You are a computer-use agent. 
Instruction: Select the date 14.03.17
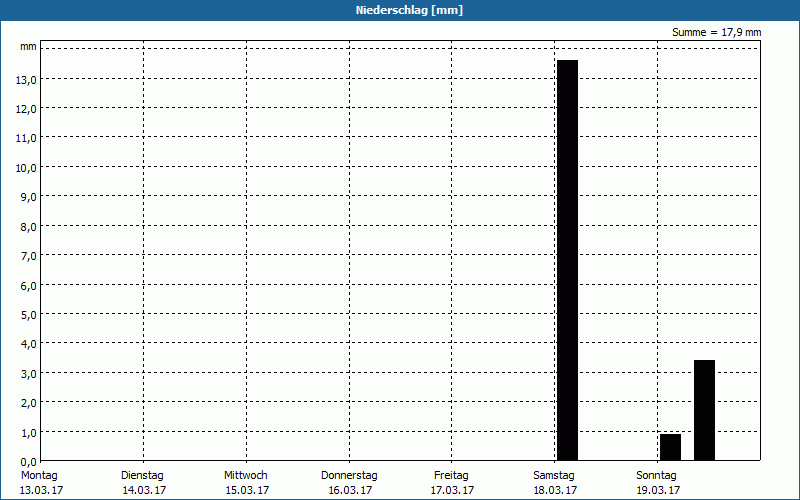[144, 490]
